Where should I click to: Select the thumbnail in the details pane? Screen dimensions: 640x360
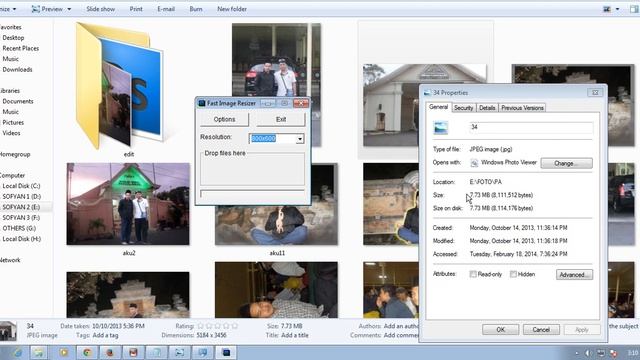pos(8,330)
